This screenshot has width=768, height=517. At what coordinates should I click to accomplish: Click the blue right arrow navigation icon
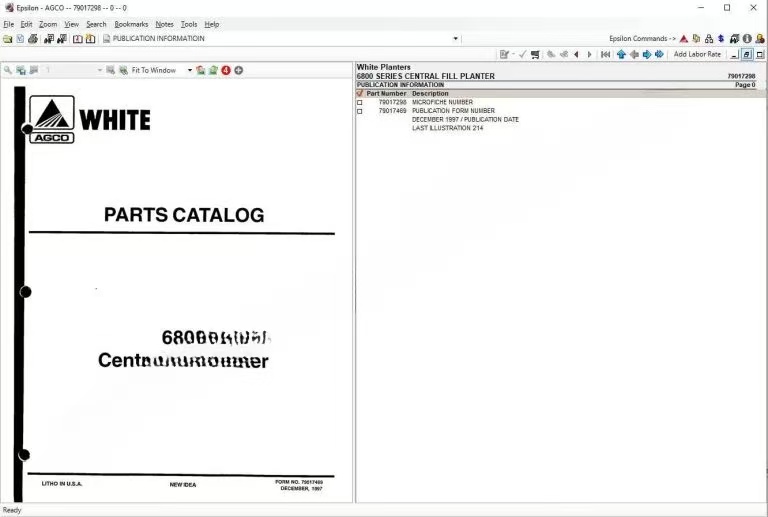(647, 54)
